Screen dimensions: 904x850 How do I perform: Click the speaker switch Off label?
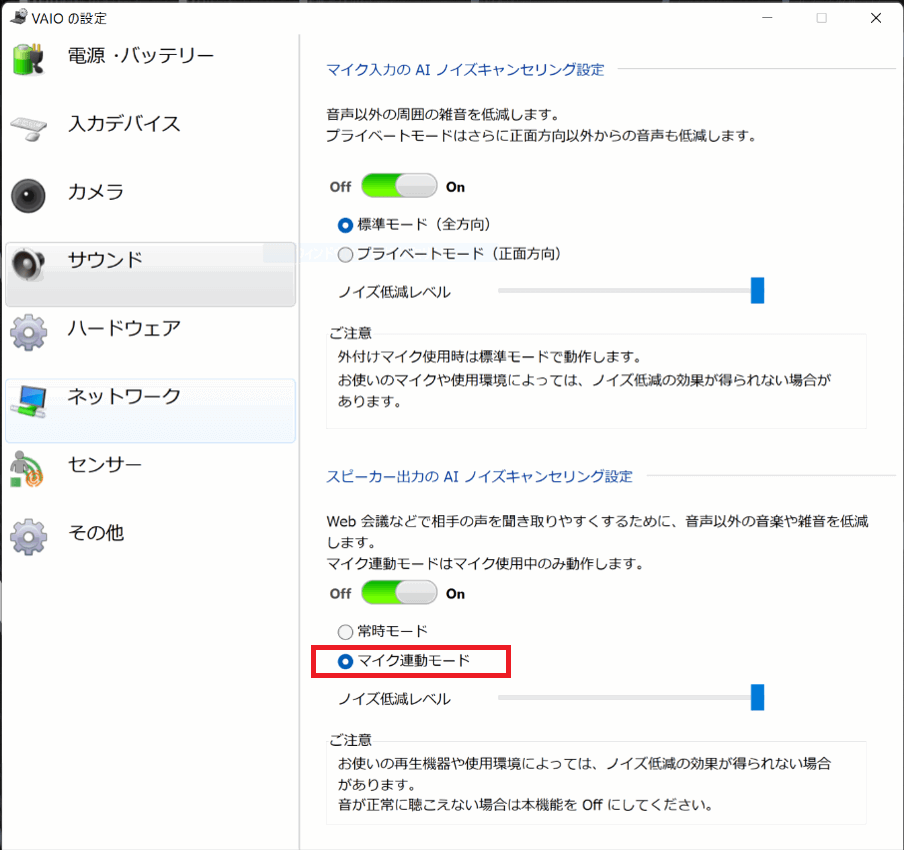(x=340, y=593)
